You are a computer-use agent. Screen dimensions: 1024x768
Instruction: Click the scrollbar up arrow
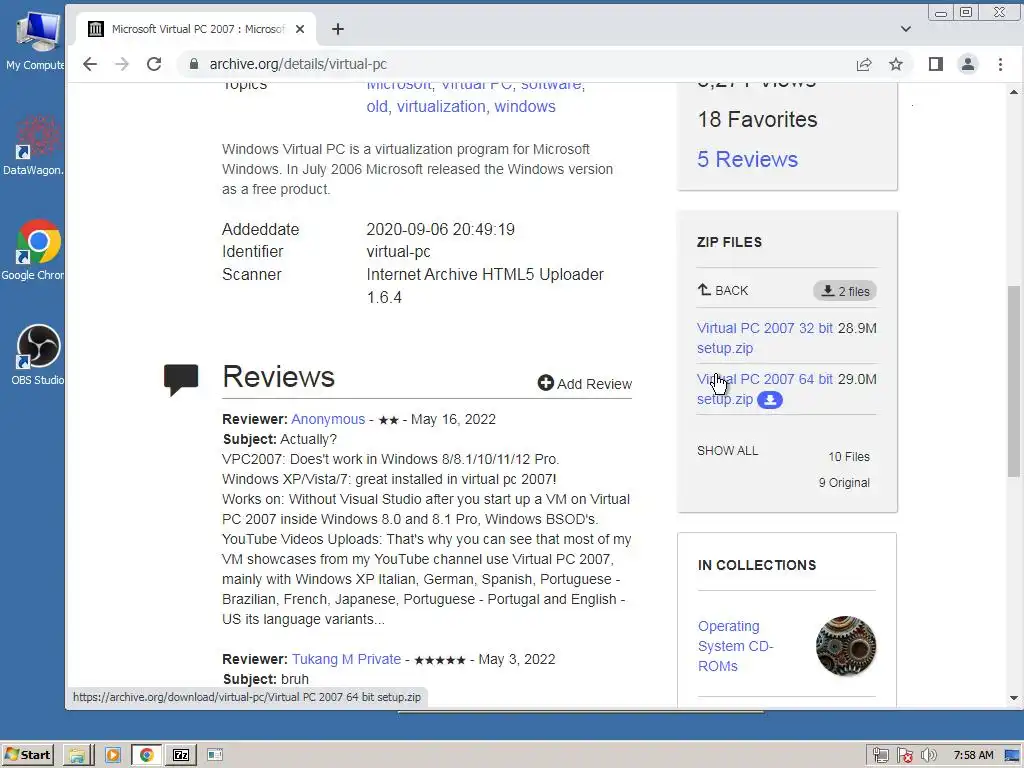(x=1014, y=92)
